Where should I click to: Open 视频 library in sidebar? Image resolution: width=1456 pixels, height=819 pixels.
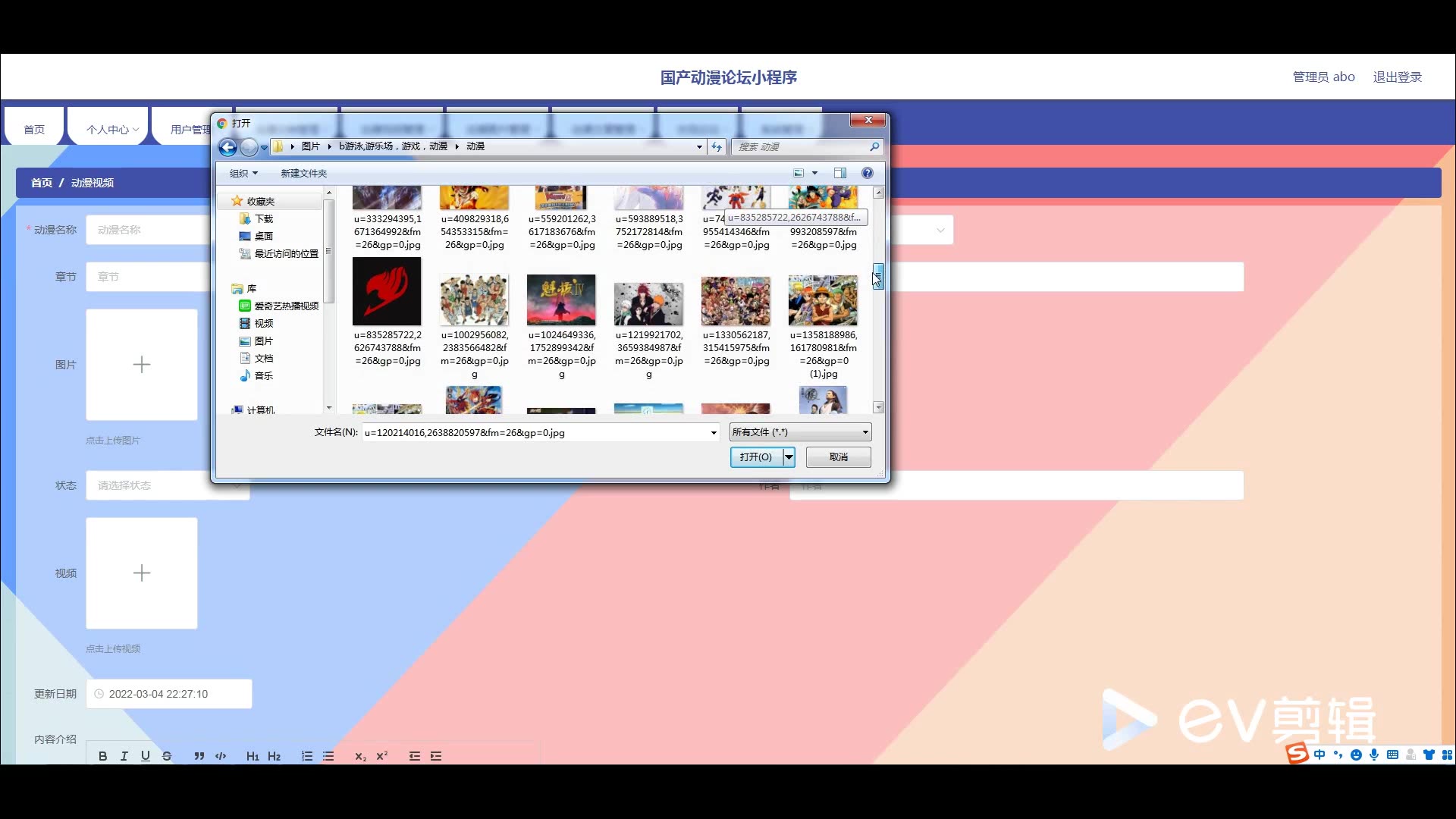coord(263,323)
